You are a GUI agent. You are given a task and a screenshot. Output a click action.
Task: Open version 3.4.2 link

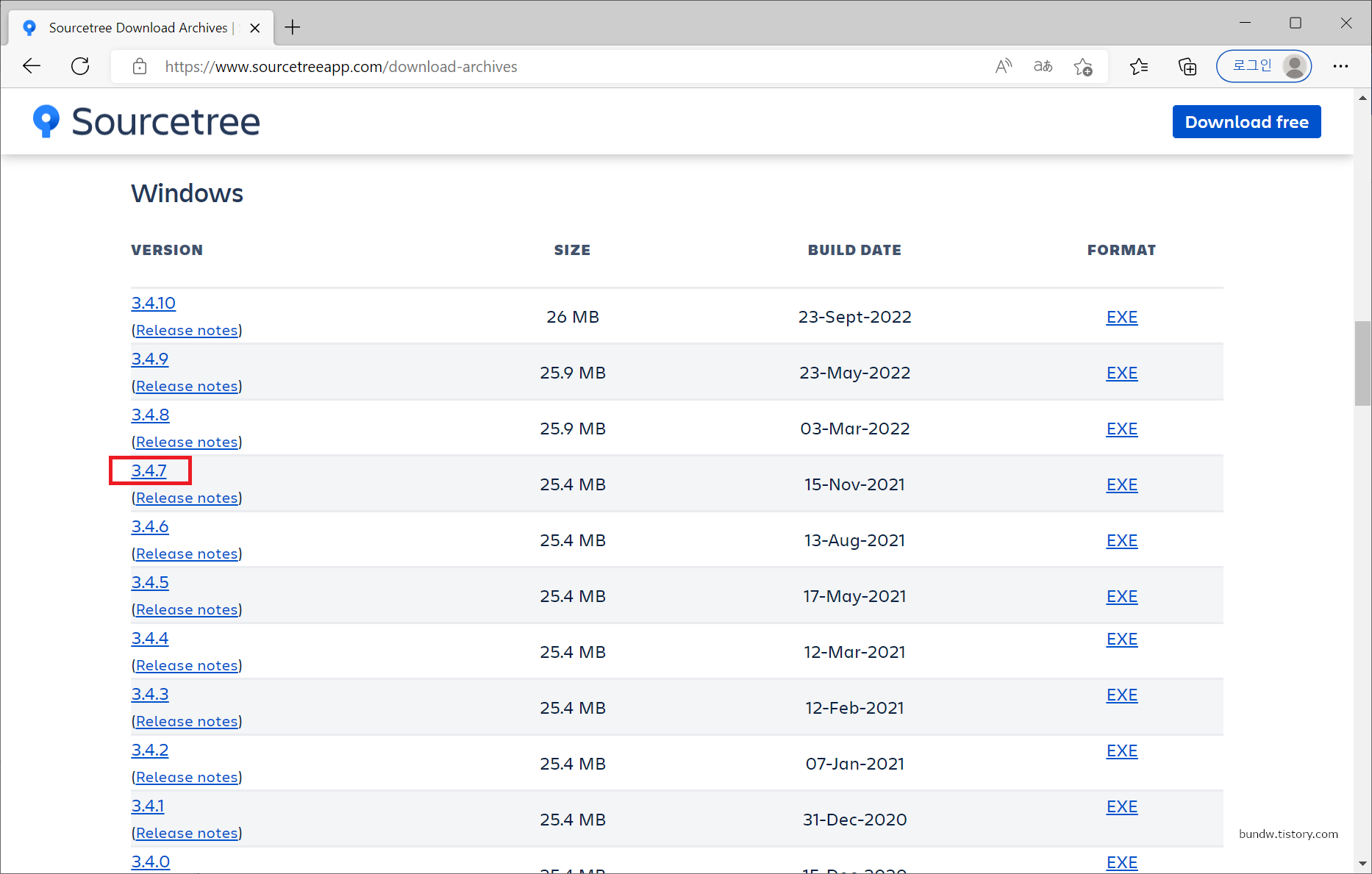point(150,750)
